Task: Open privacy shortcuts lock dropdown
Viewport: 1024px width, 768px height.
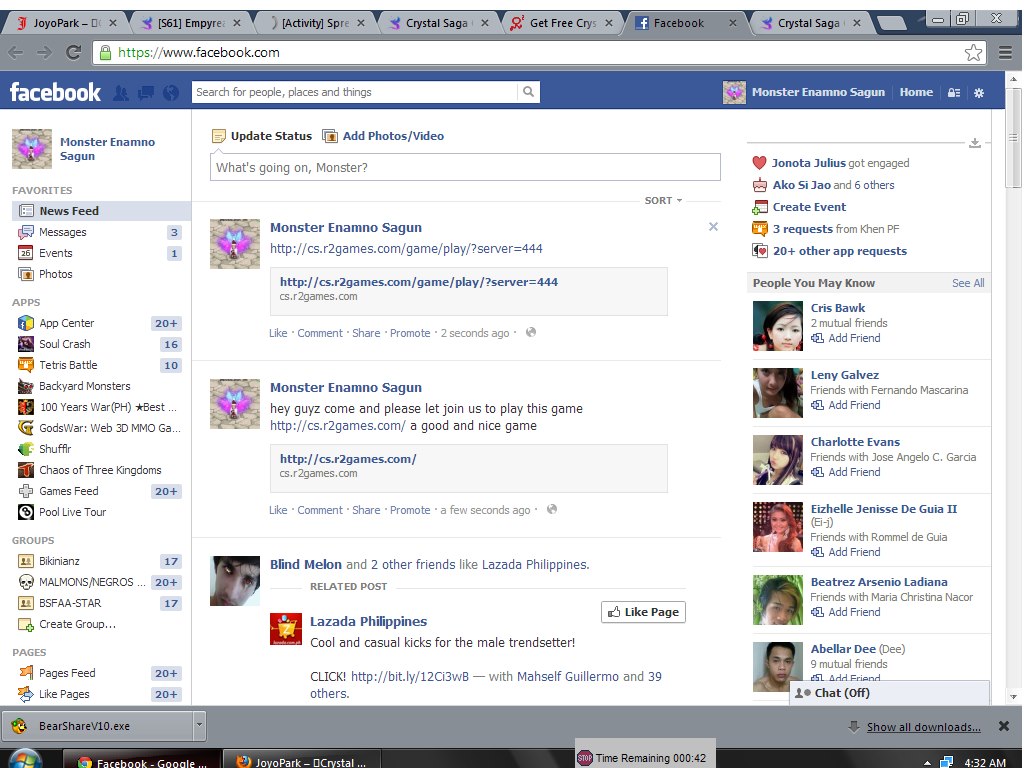Action: tap(954, 92)
